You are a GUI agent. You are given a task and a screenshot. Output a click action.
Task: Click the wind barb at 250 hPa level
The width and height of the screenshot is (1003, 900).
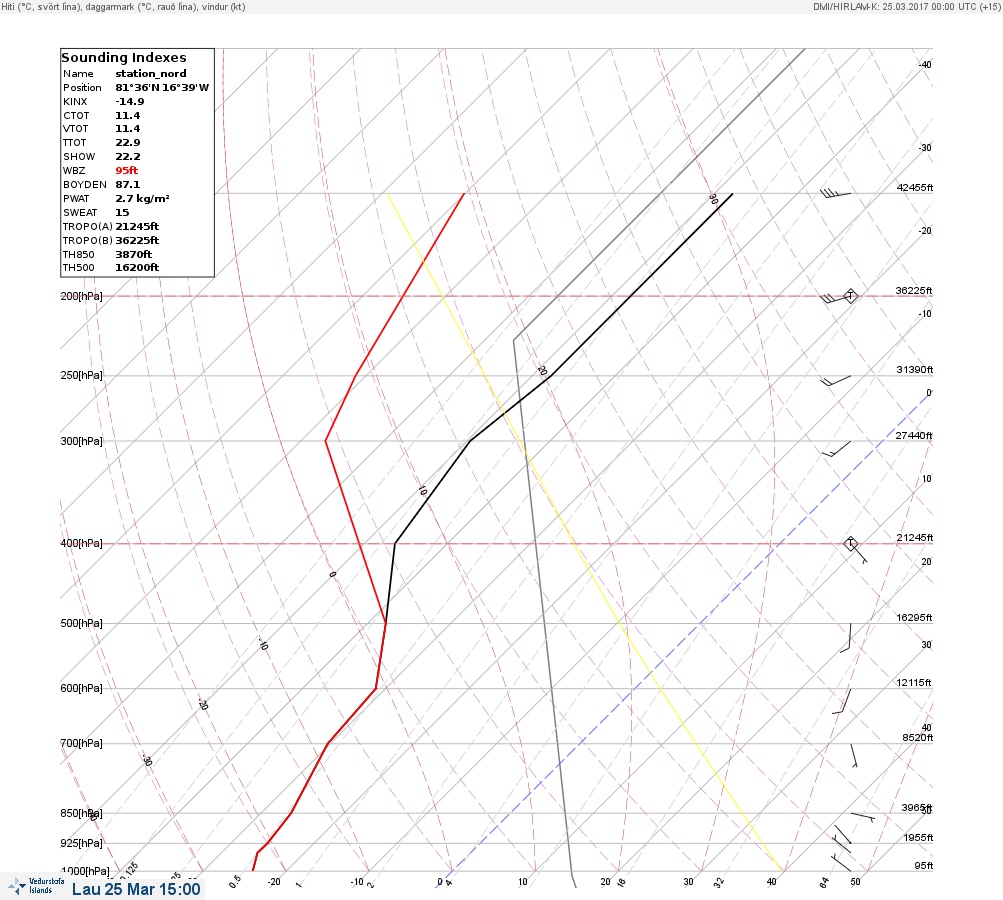pos(835,381)
